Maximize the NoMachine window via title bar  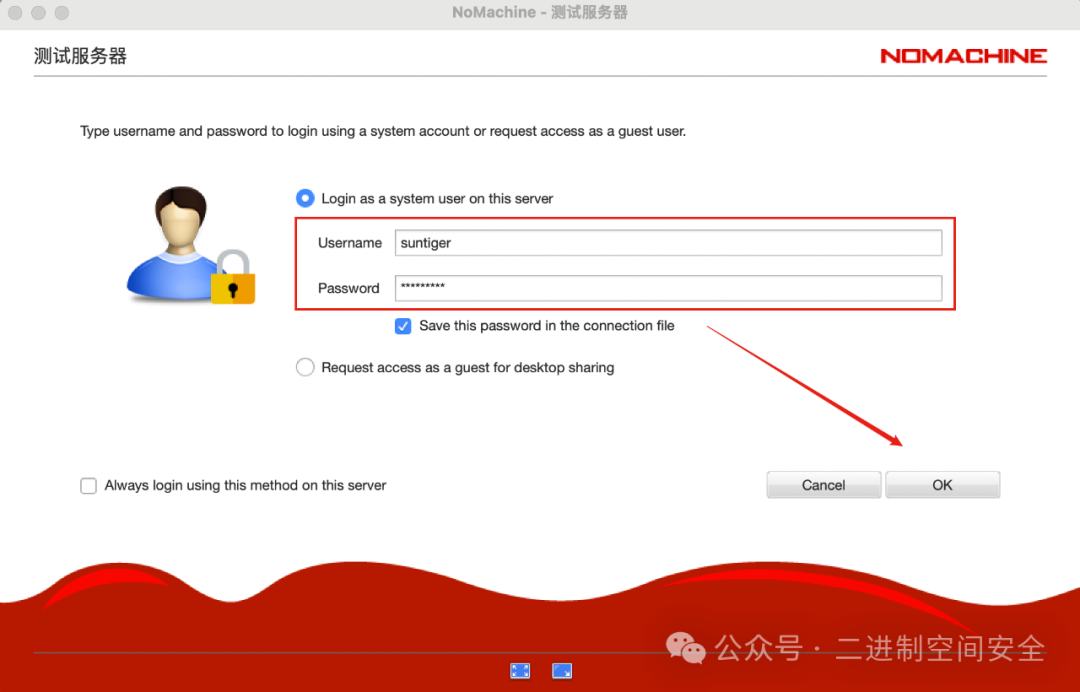[62, 12]
